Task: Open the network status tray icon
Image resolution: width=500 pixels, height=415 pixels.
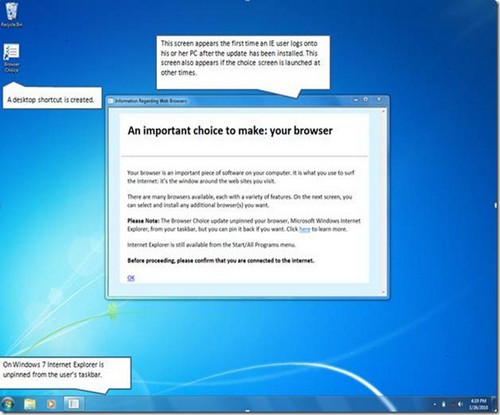Action: coord(453,405)
